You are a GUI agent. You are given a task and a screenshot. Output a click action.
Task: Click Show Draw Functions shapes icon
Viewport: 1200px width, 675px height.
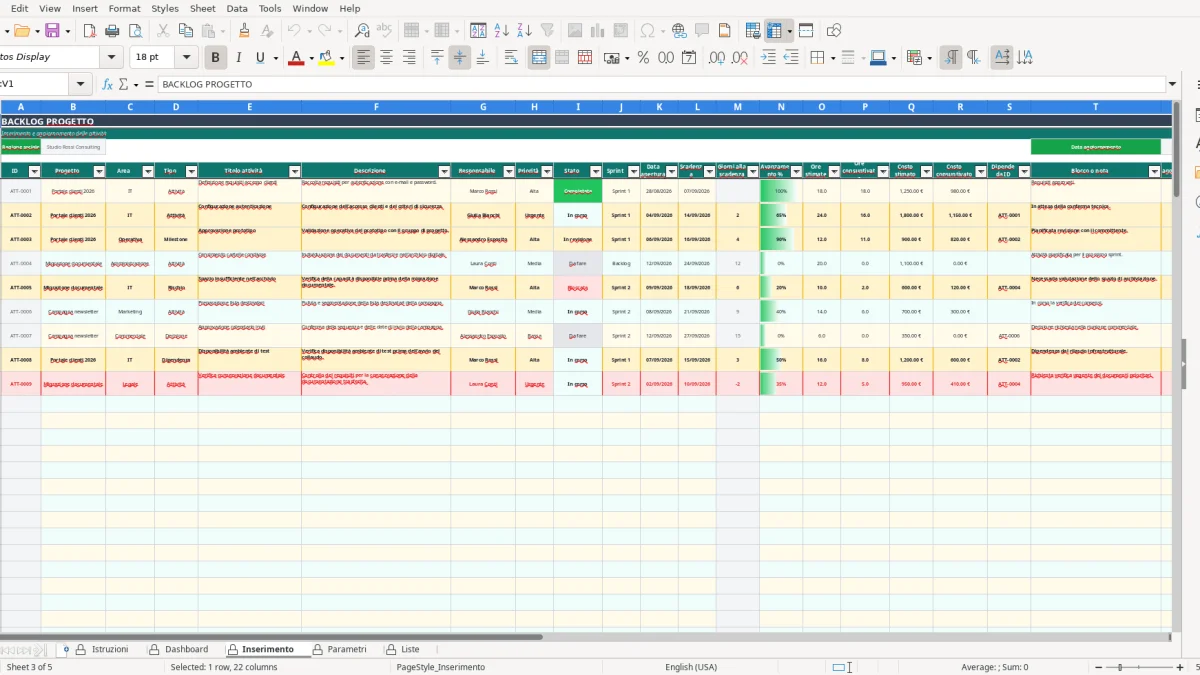834,31
